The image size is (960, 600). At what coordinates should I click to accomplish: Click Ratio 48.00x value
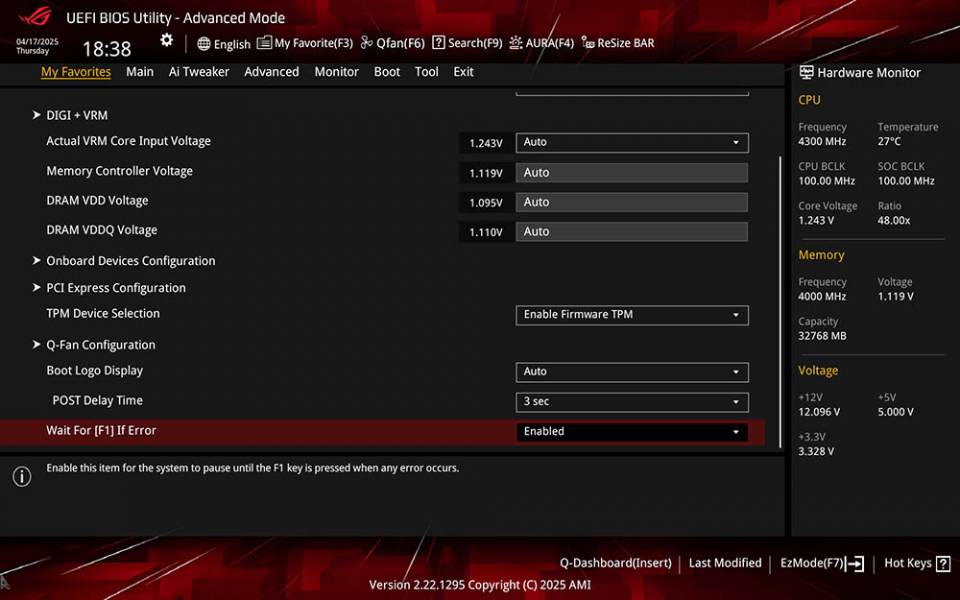[x=894, y=220]
